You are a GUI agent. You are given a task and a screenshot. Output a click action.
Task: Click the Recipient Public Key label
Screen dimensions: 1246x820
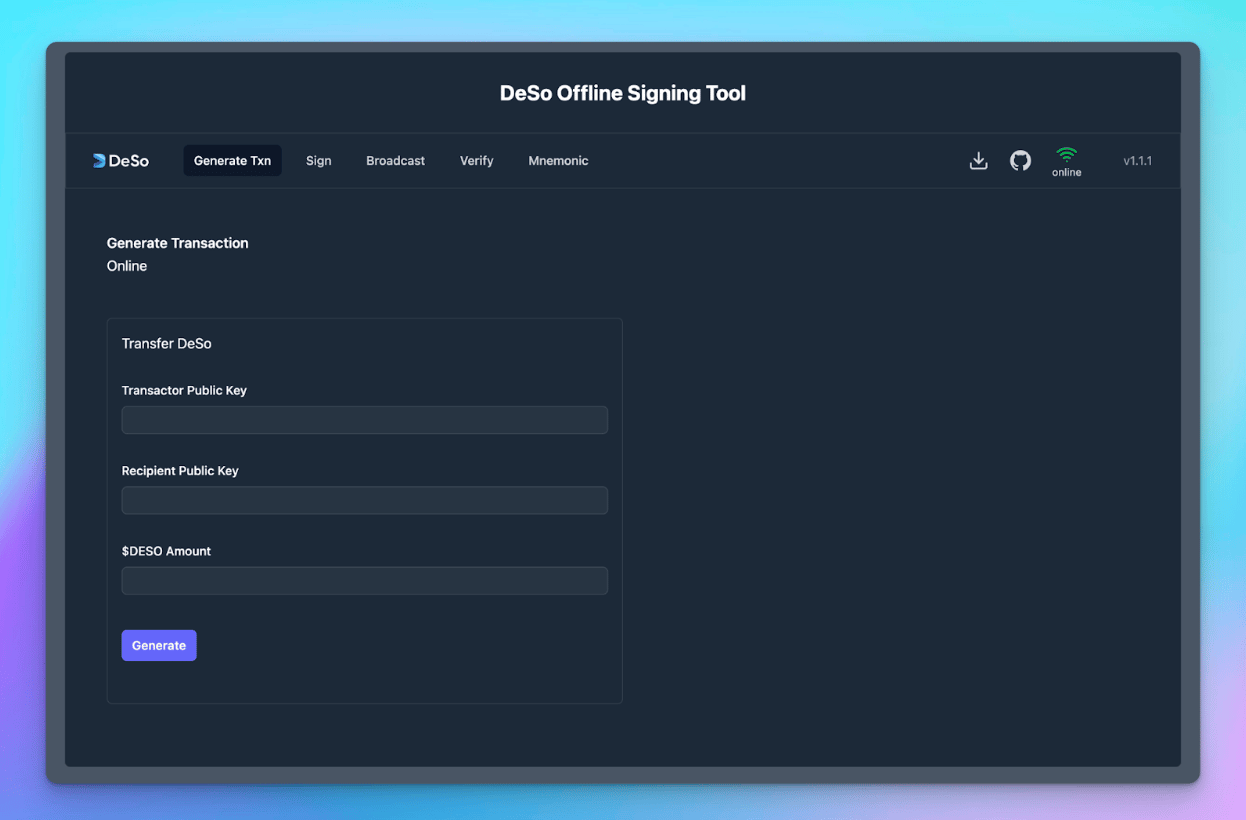180,470
